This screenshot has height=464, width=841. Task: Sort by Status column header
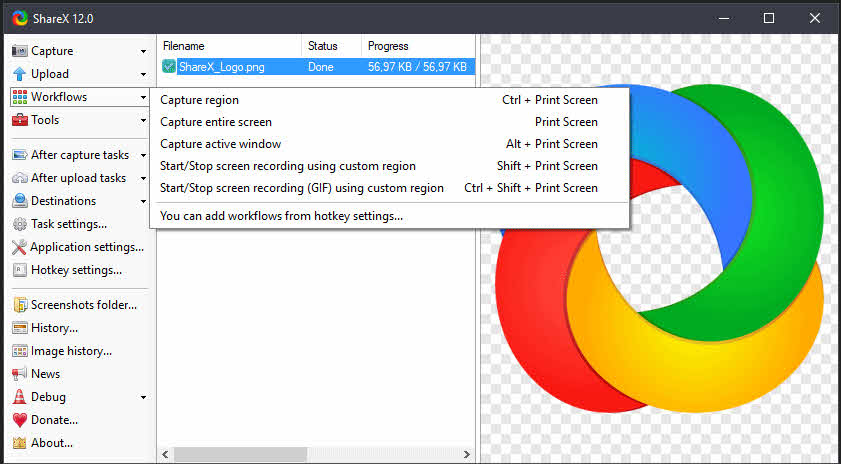pos(331,46)
